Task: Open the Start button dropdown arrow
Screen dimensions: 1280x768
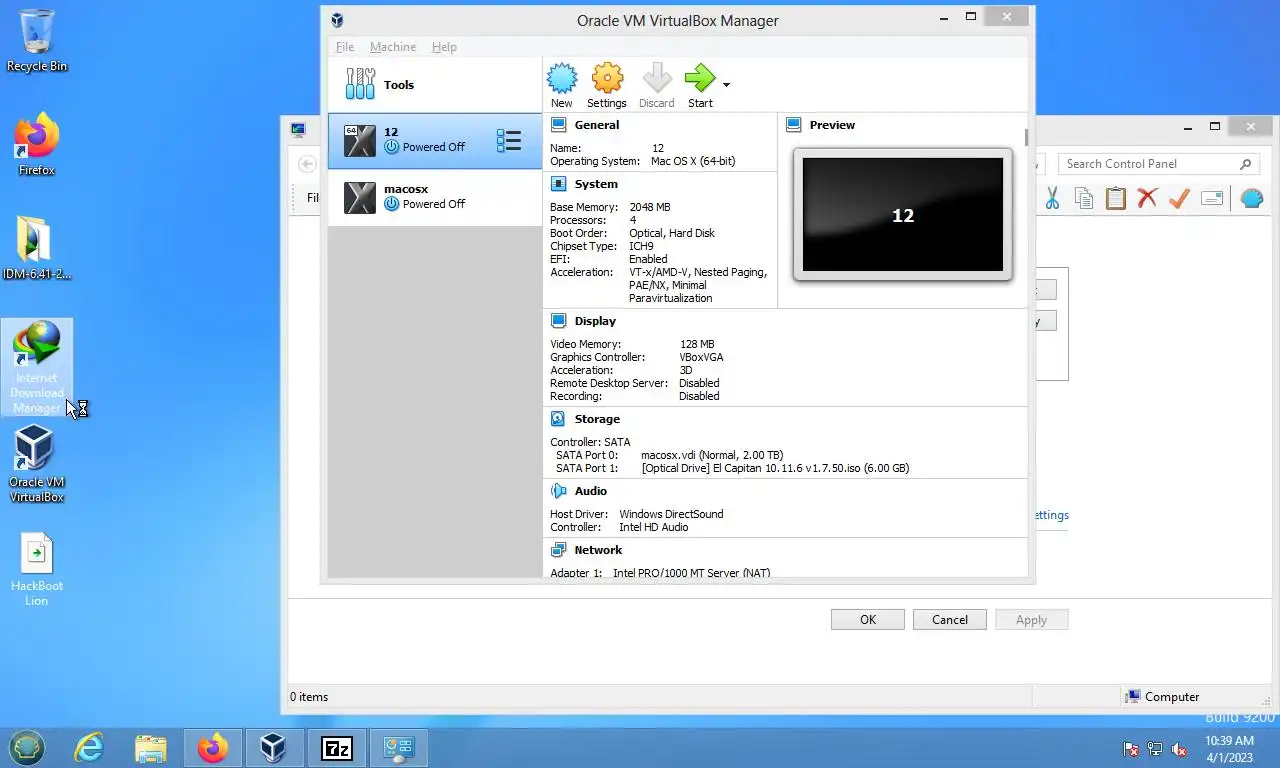Action: coord(726,85)
